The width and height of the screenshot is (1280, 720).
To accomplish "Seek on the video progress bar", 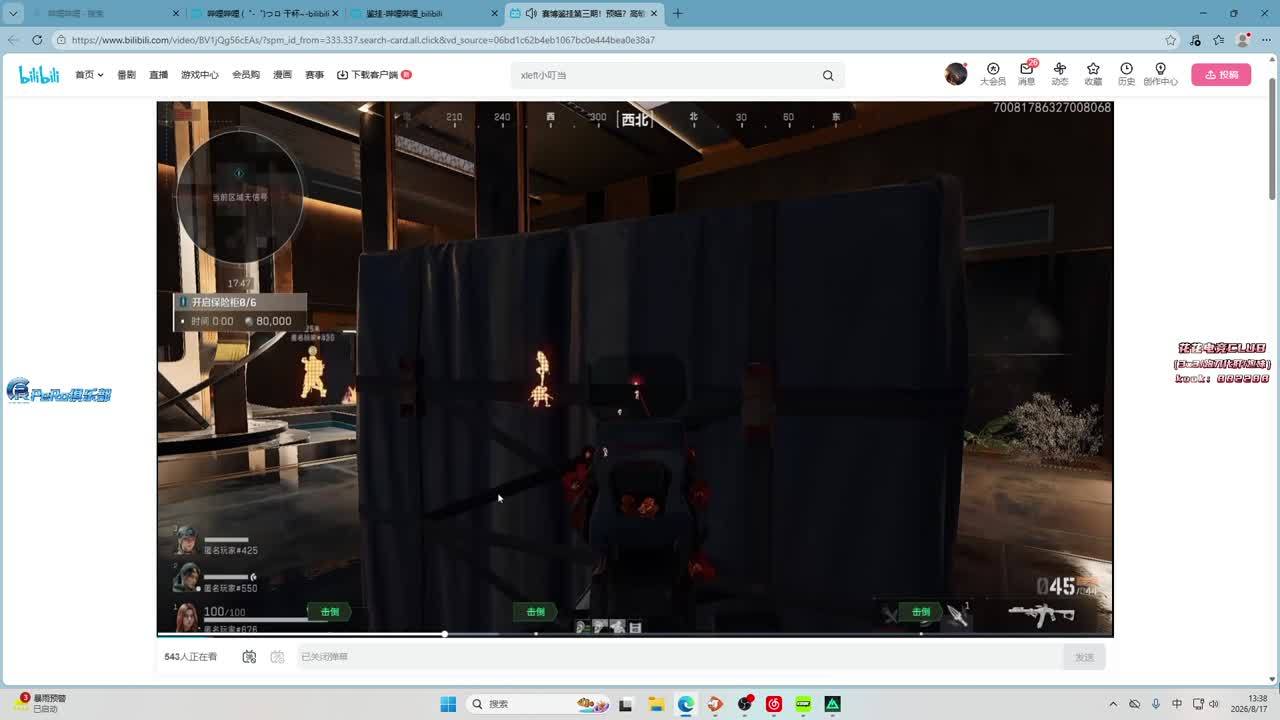I will [635, 634].
